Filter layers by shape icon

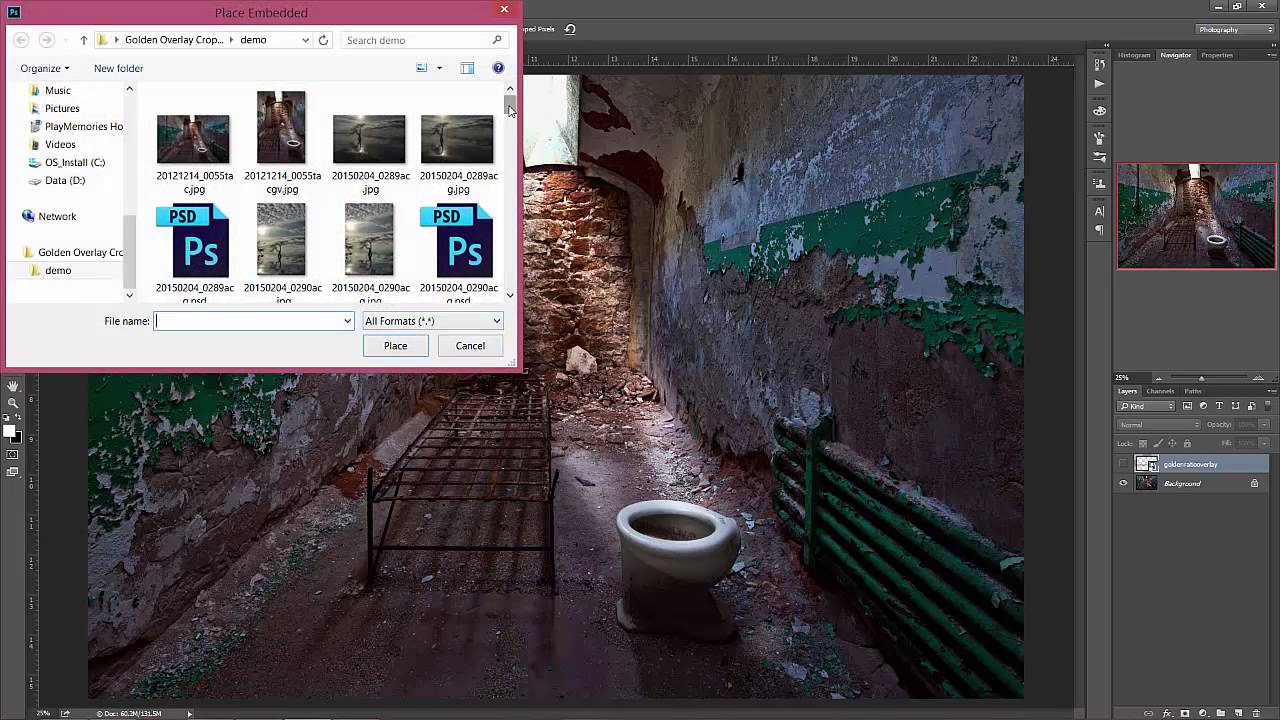click(x=1235, y=406)
